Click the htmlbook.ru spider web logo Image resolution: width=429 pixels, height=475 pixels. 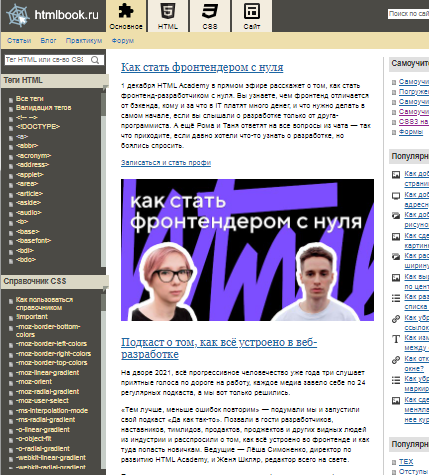coord(18,15)
